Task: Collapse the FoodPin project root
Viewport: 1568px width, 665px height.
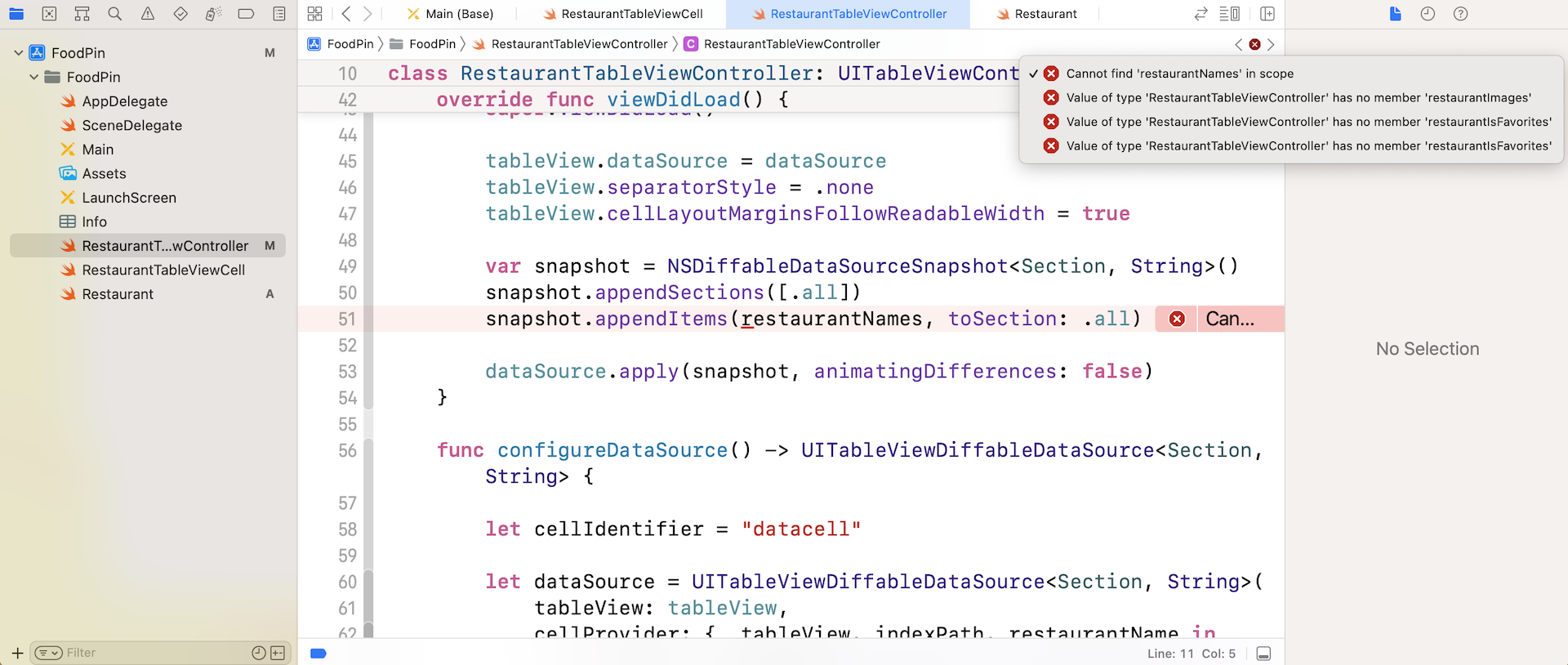Action: tap(19, 53)
